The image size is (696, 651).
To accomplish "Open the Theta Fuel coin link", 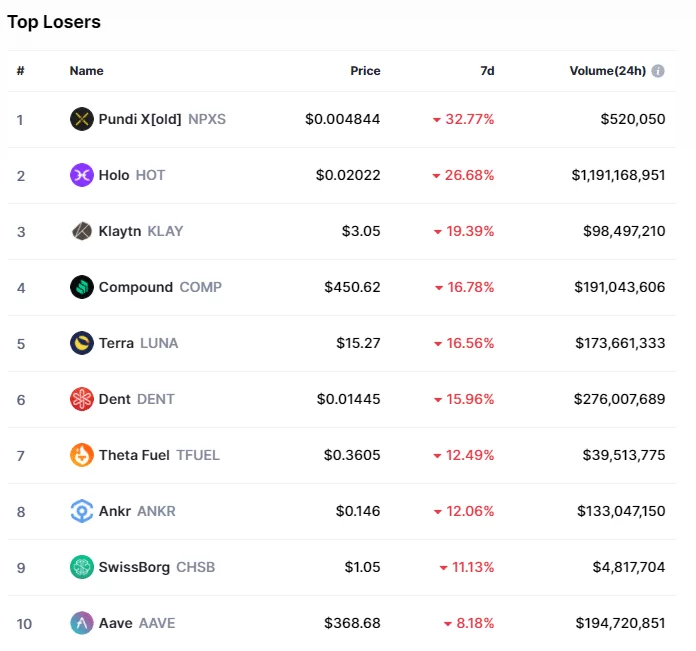I will coord(134,456).
